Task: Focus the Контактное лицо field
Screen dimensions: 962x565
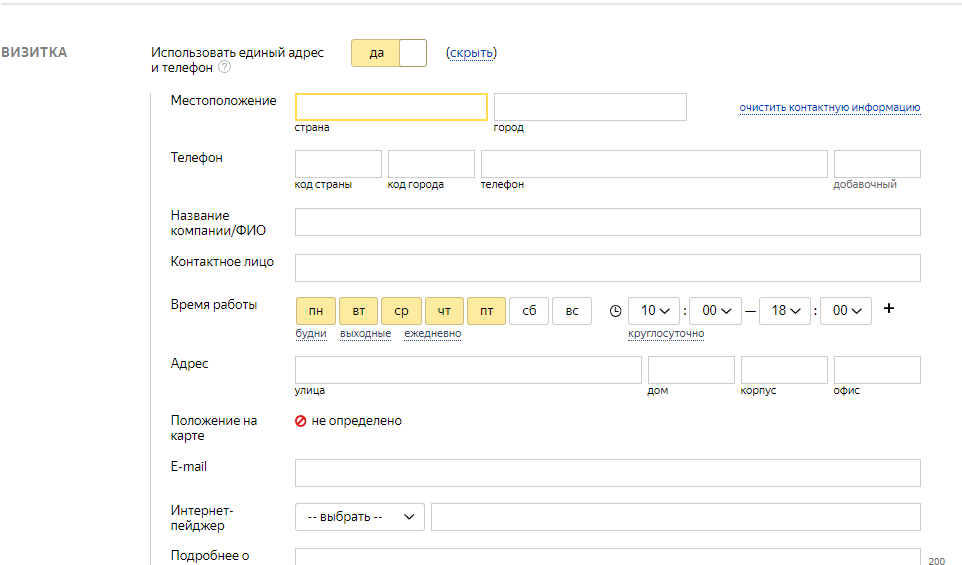Action: (608, 268)
